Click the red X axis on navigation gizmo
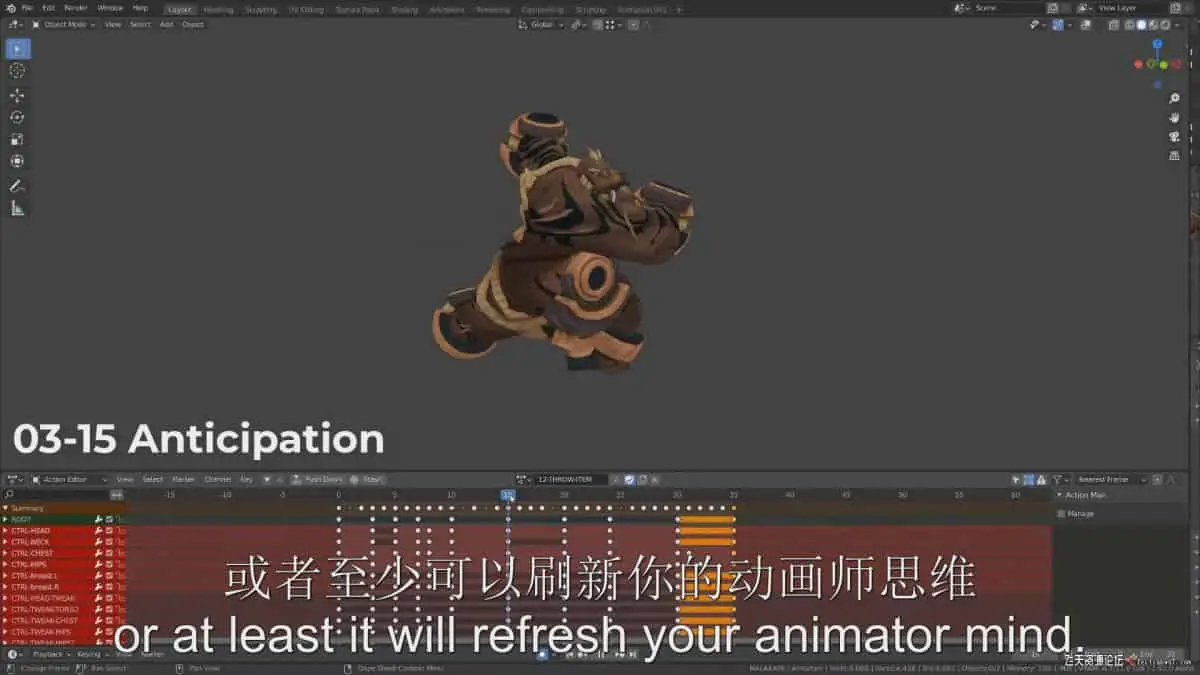 coord(1138,64)
